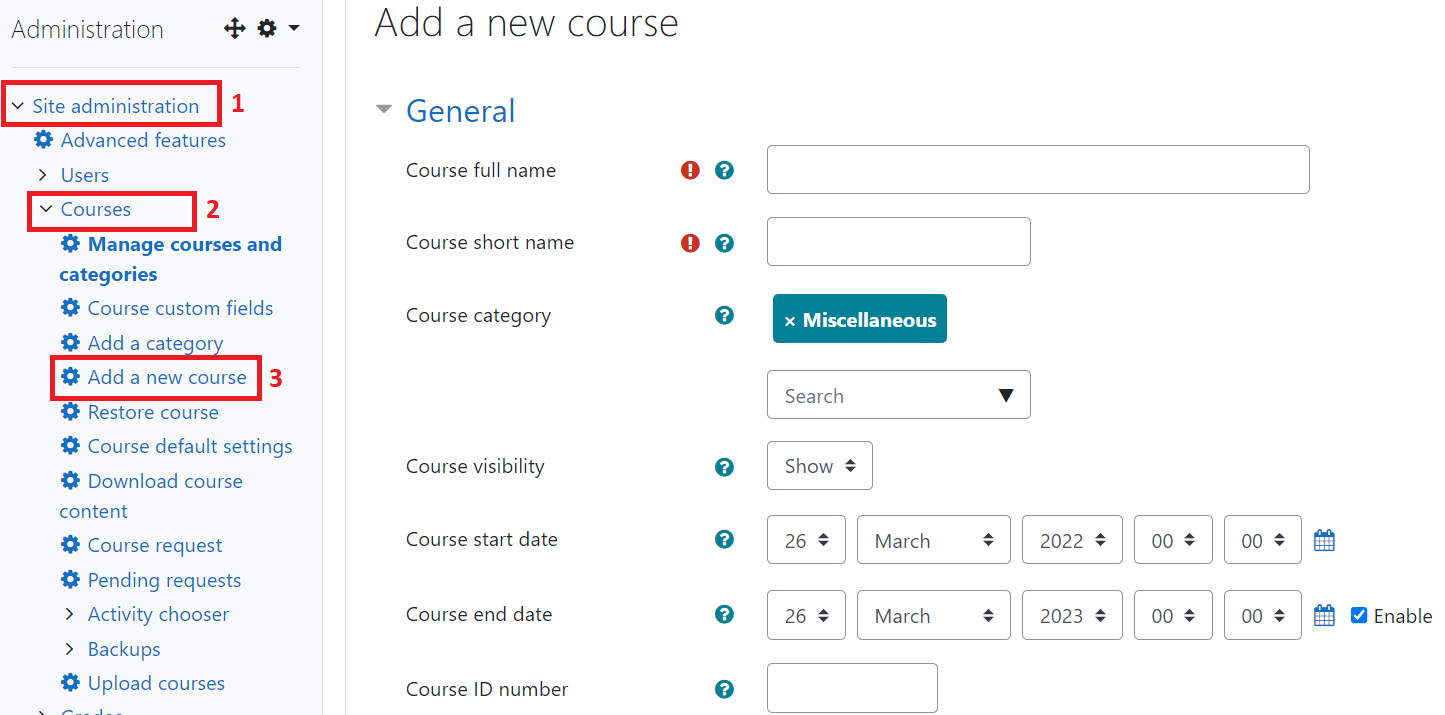
Task: Expand the Activity chooser section
Action: 69,614
